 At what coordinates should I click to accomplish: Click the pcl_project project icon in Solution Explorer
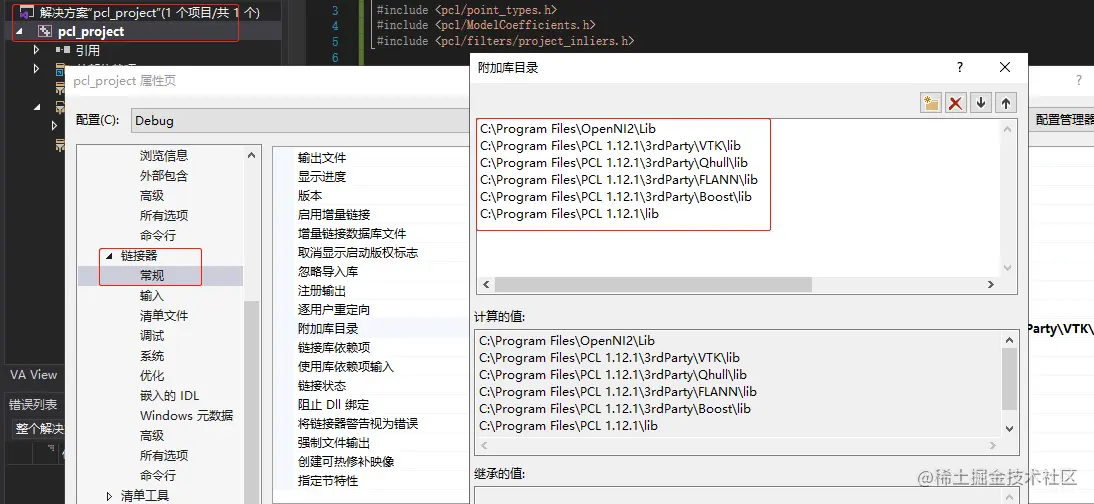[44, 31]
